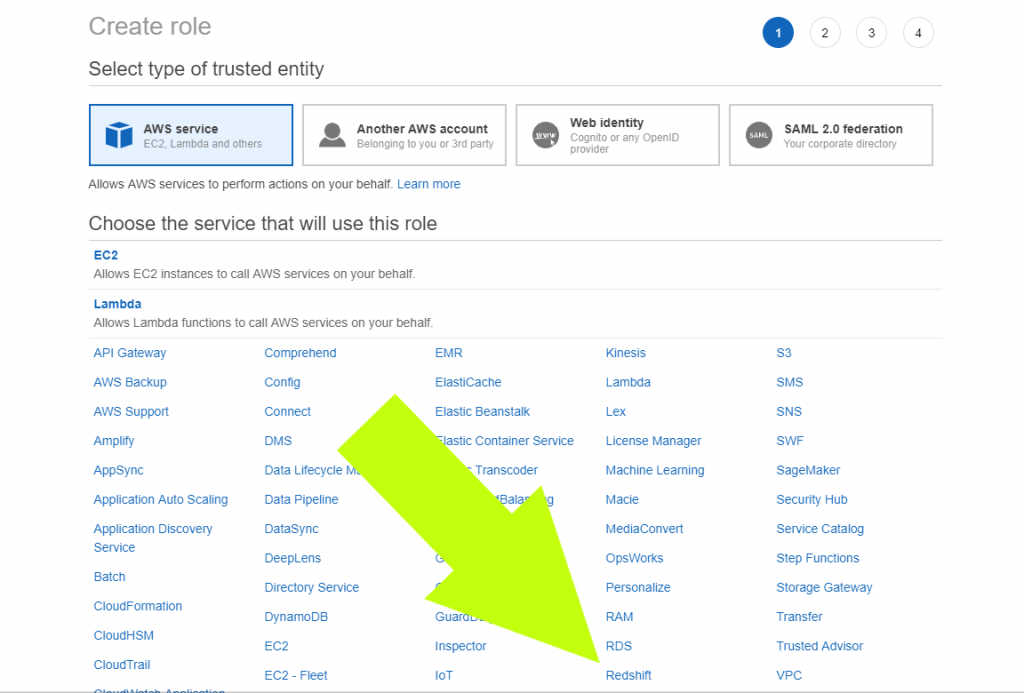The height and width of the screenshot is (693, 1024).
Task: Choose Batch service
Action: click(x=110, y=577)
